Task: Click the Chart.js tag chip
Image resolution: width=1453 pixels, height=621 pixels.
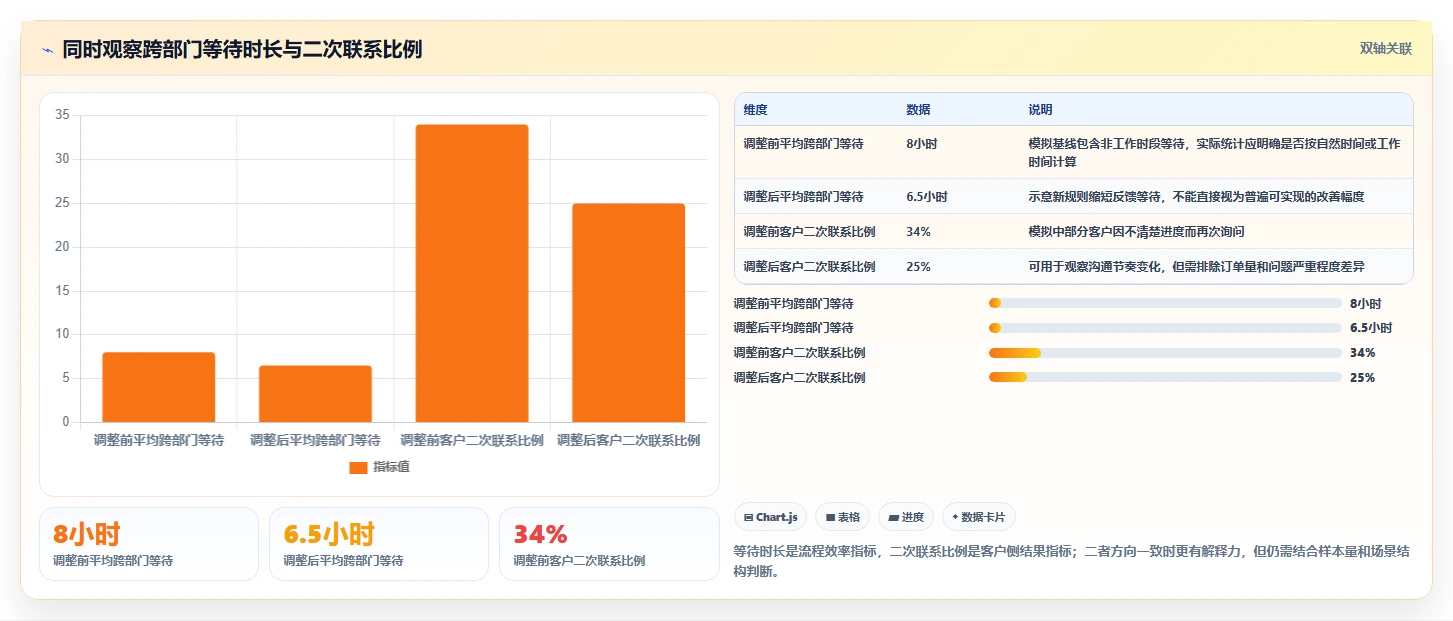Action: point(770,517)
